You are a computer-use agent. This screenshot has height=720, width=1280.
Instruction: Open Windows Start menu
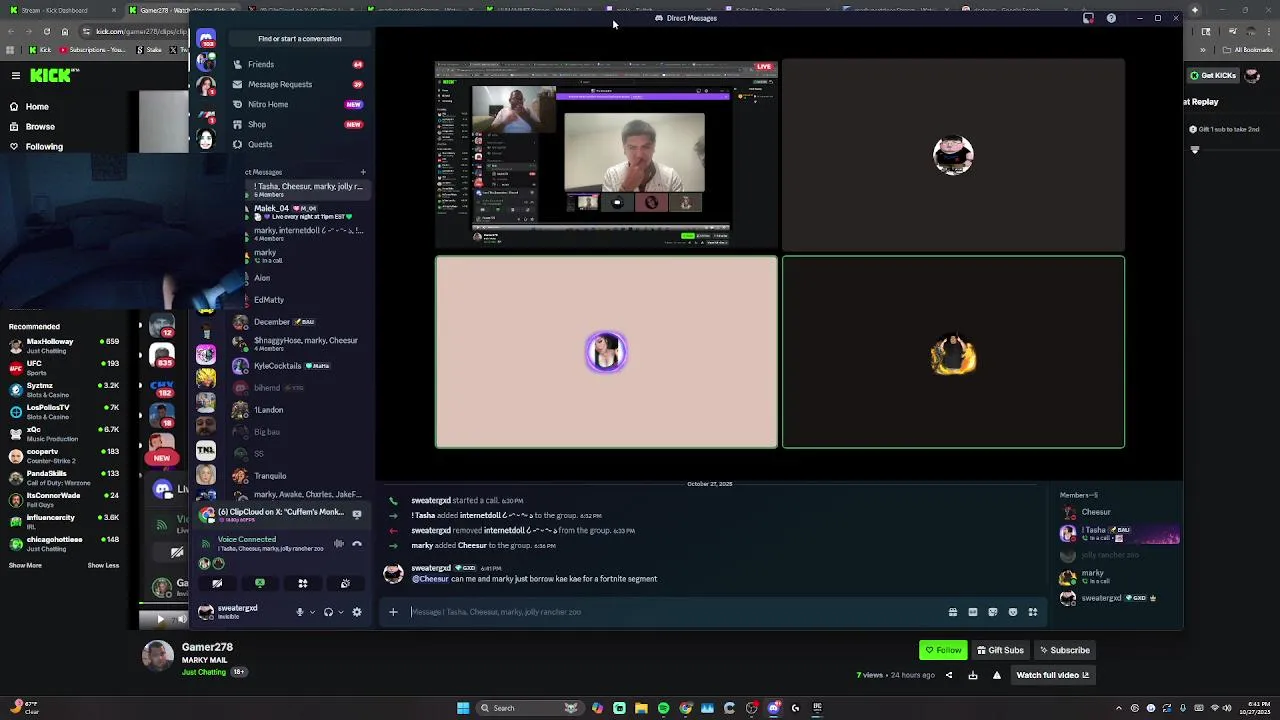(462, 708)
